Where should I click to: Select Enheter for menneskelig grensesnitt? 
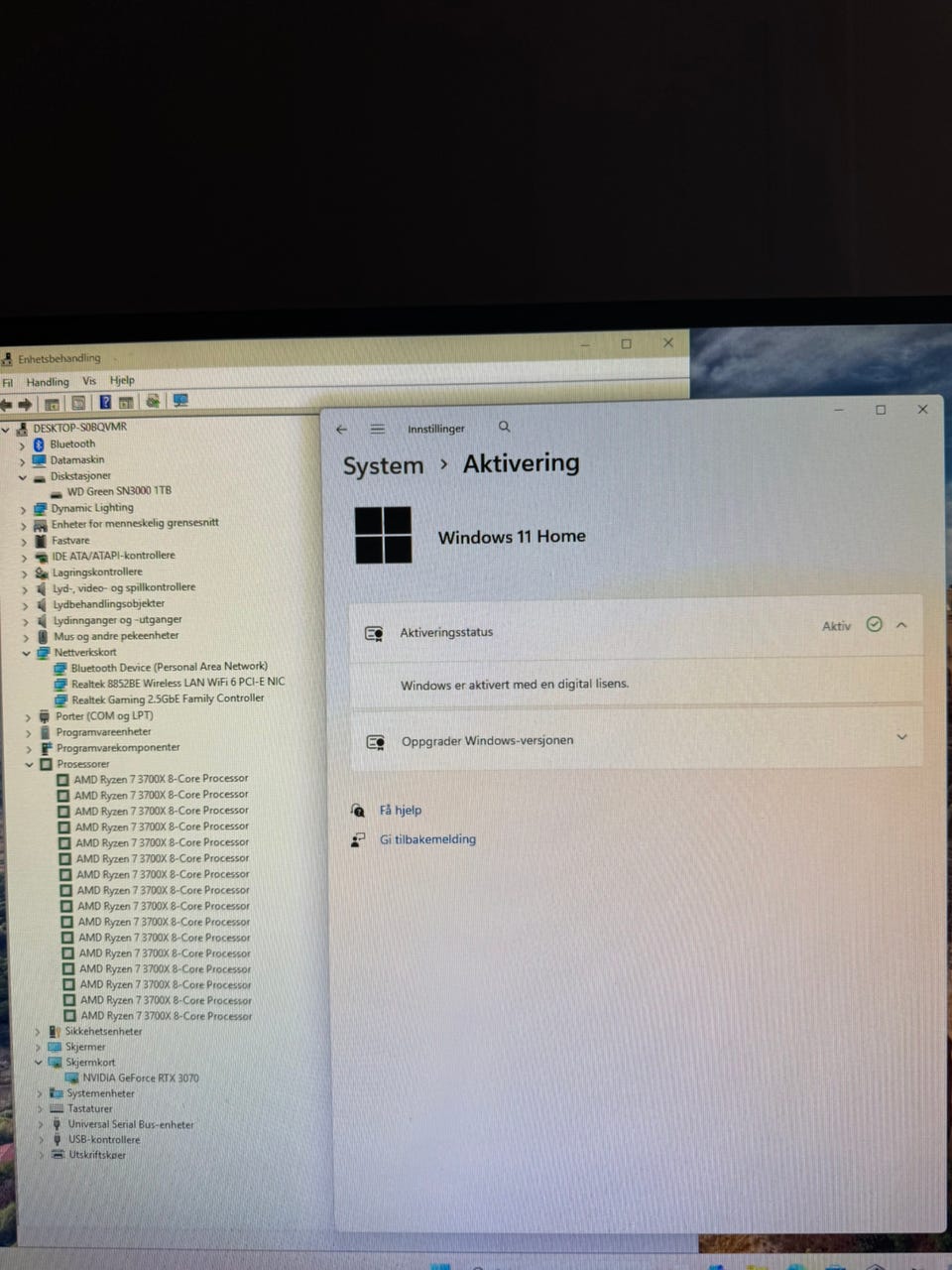135,524
